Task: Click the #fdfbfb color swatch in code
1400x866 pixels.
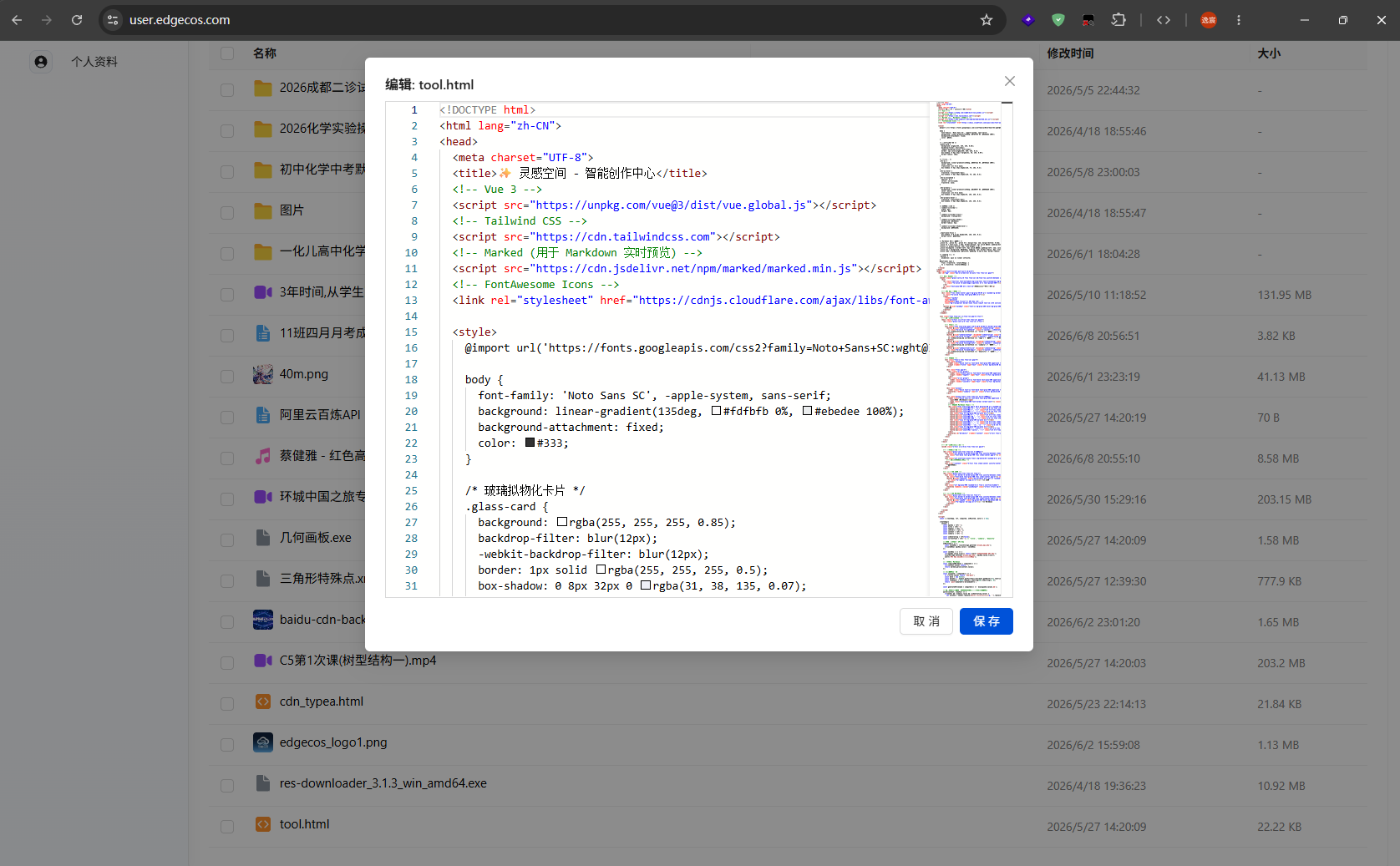Action: coord(716,411)
